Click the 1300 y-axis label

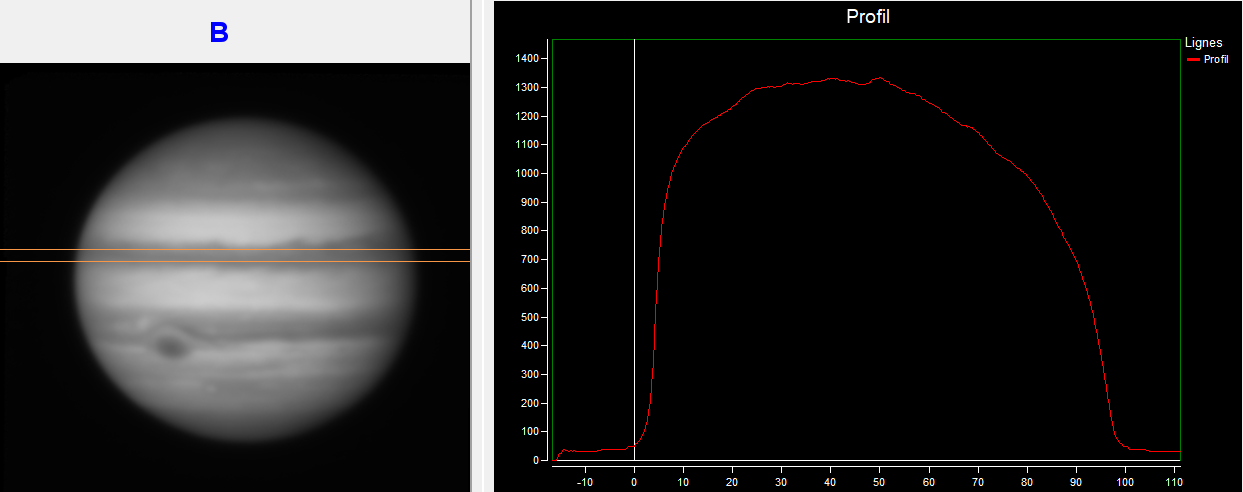(528, 88)
